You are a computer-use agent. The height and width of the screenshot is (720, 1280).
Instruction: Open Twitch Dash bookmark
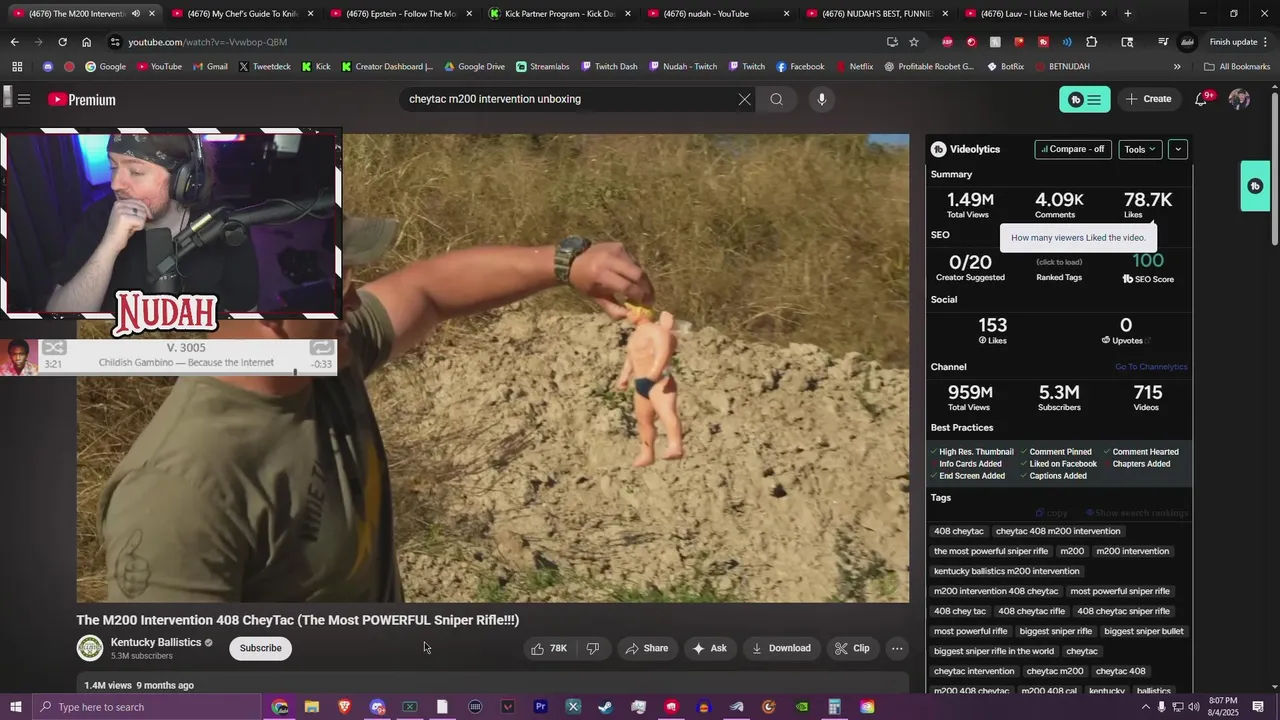coord(608,66)
